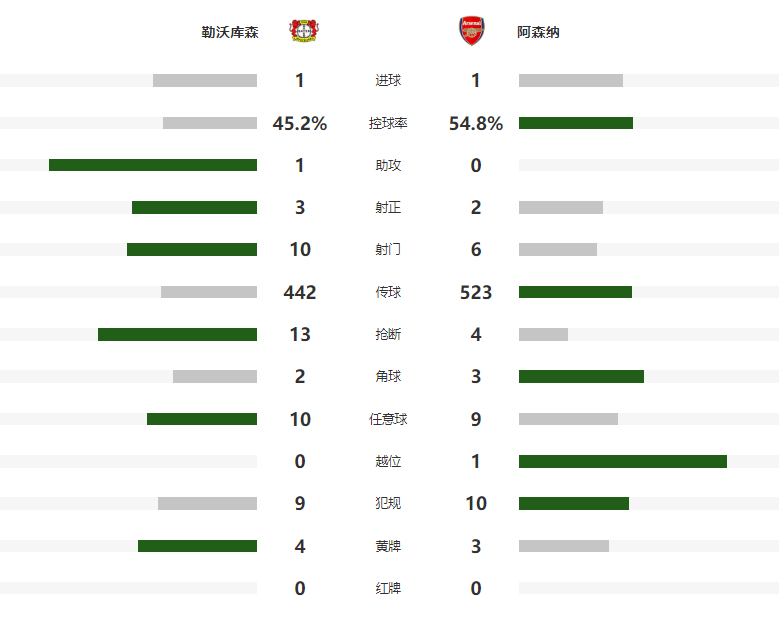This screenshot has height=619, width=779.
Task: Click the Arsenal club crest
Action: pyautogui.click(x=470, y=31)
